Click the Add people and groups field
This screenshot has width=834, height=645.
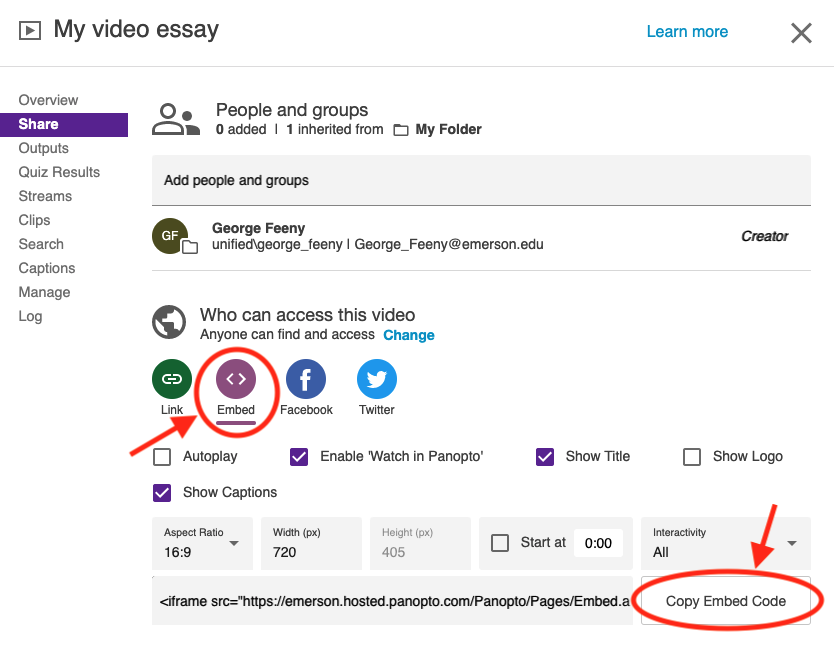tap(480, 181)
